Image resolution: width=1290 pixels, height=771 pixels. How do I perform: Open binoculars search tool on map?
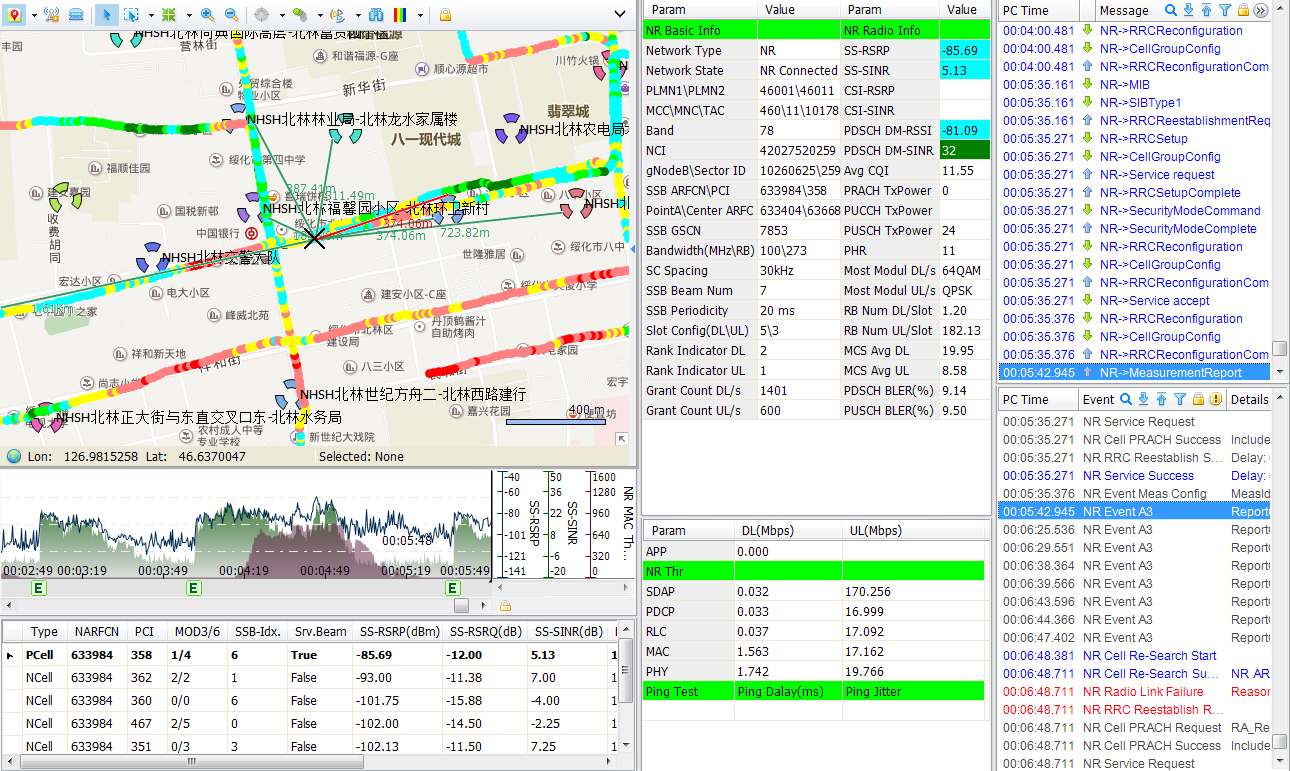[376, 15]
